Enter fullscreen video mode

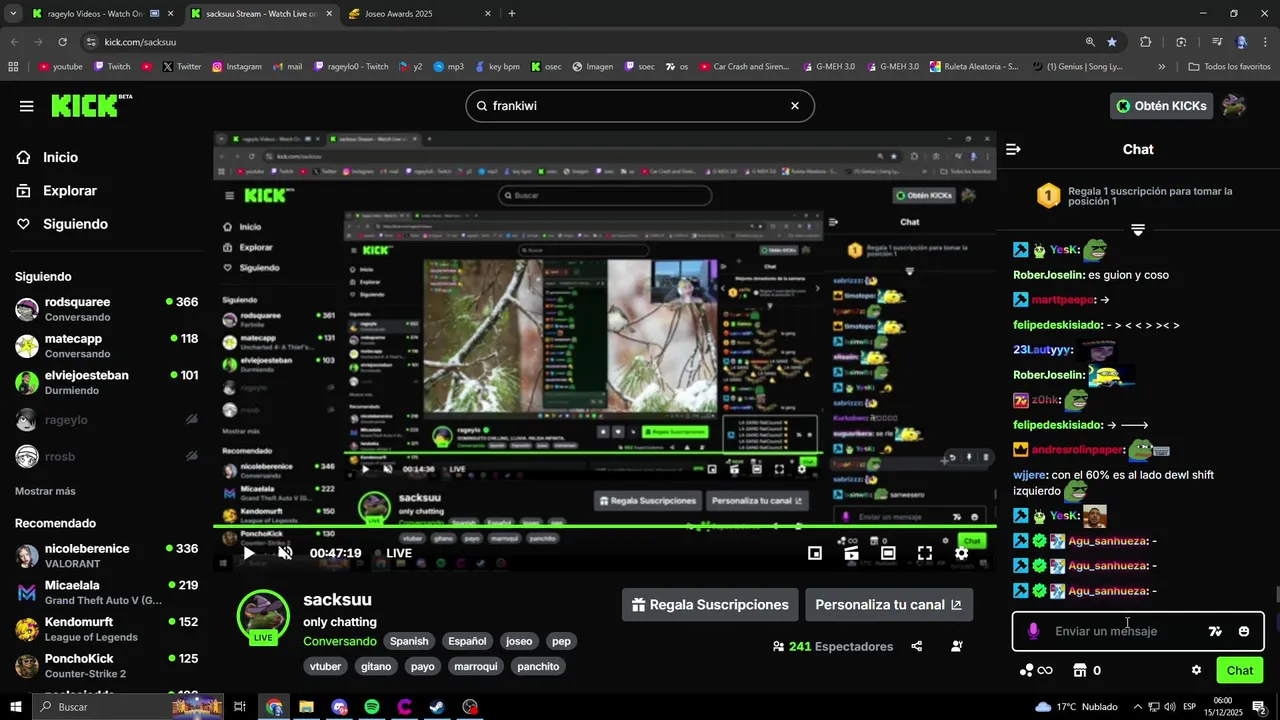(x=925, y=553)
